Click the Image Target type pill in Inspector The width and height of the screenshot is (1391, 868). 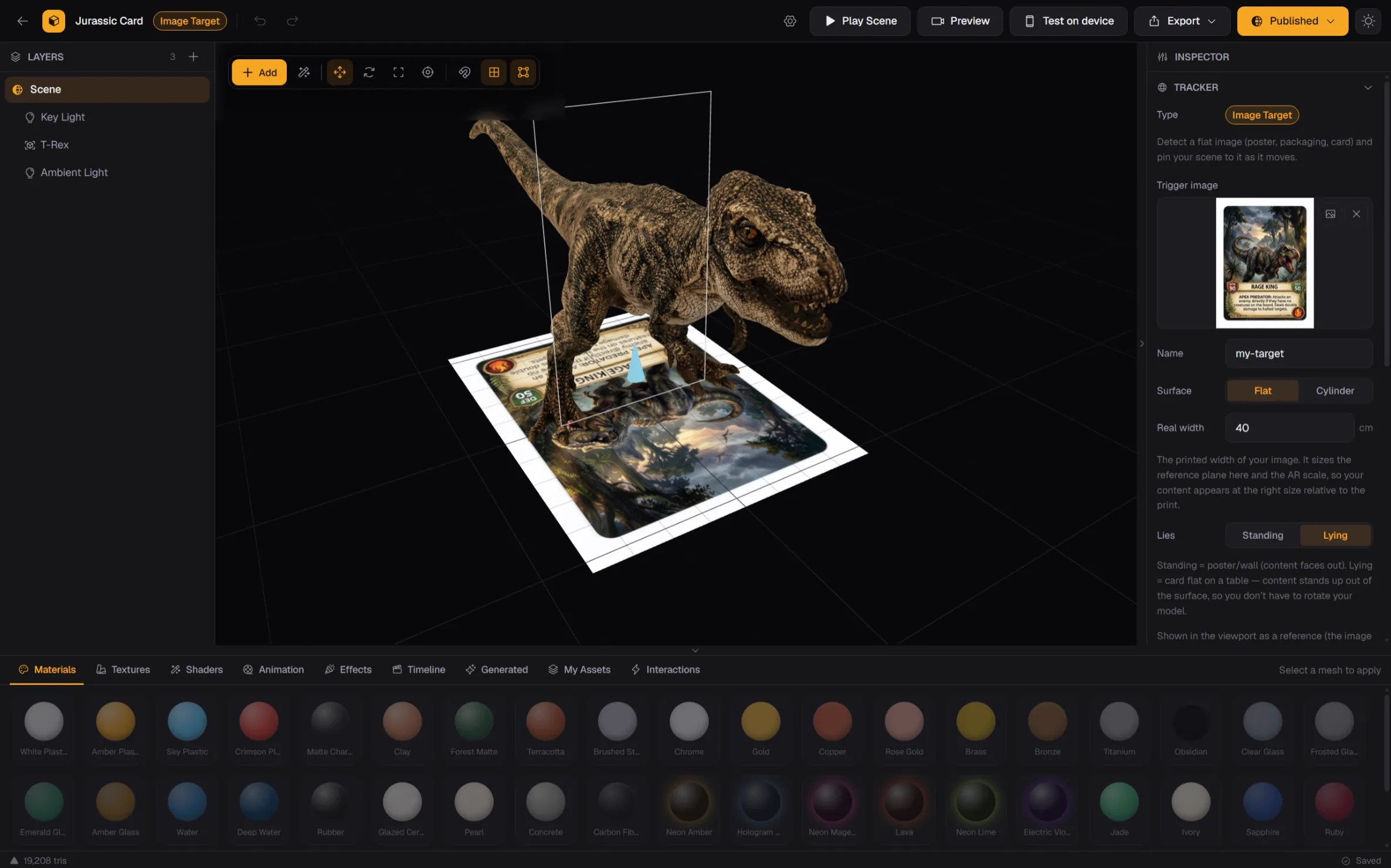tap(1261, 115)
